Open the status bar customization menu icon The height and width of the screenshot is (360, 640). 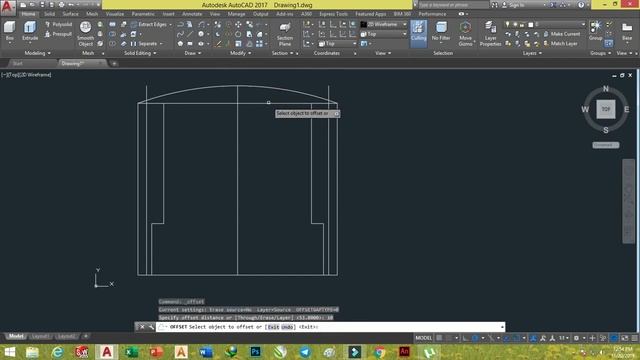coord(635,338)
